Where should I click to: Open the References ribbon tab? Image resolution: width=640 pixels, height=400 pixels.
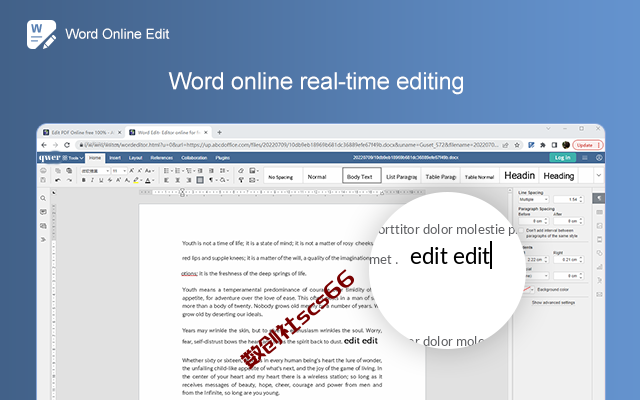(162, 158)
